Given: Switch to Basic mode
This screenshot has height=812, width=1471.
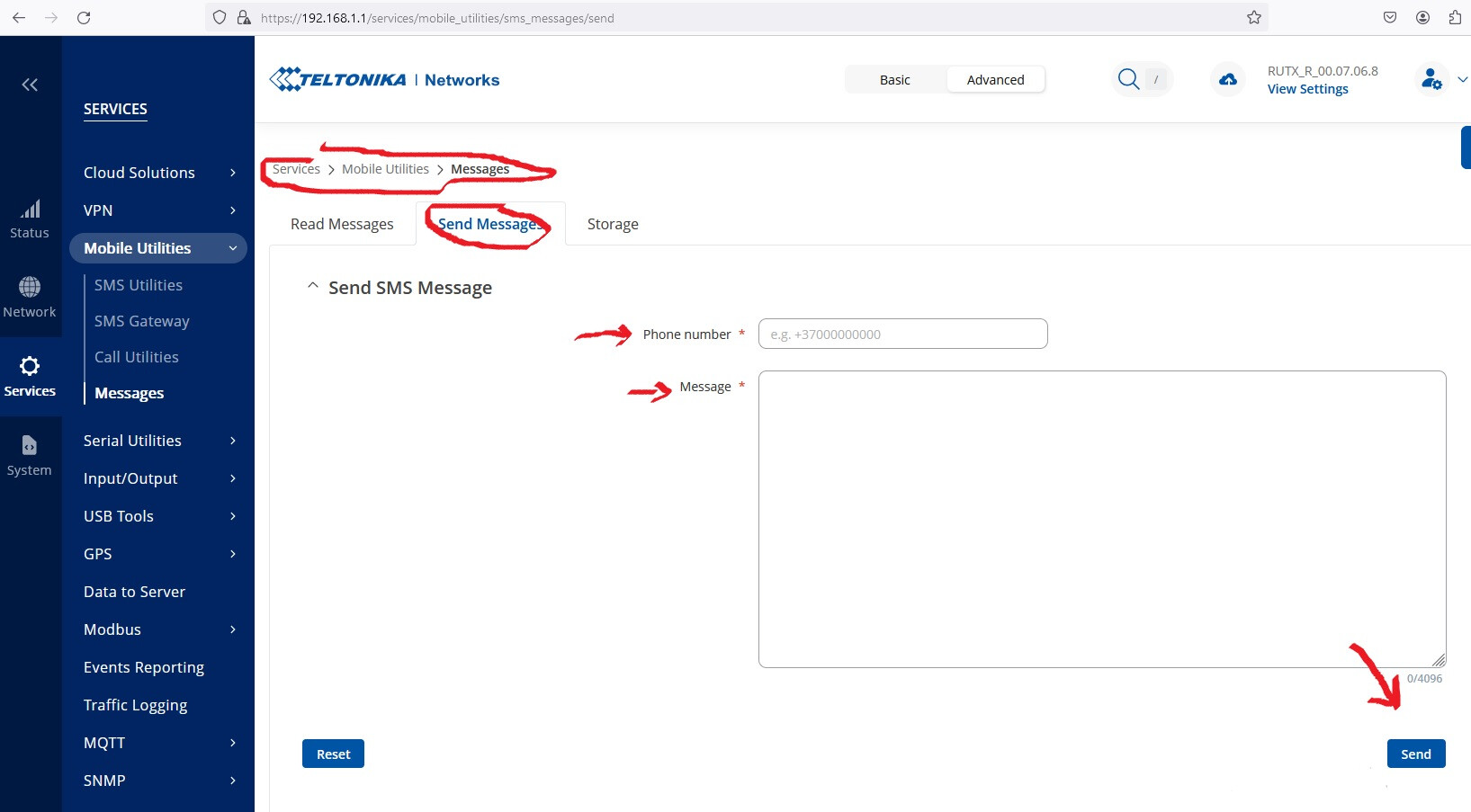Looking at the screenshot, I should (x=895, y=80).
